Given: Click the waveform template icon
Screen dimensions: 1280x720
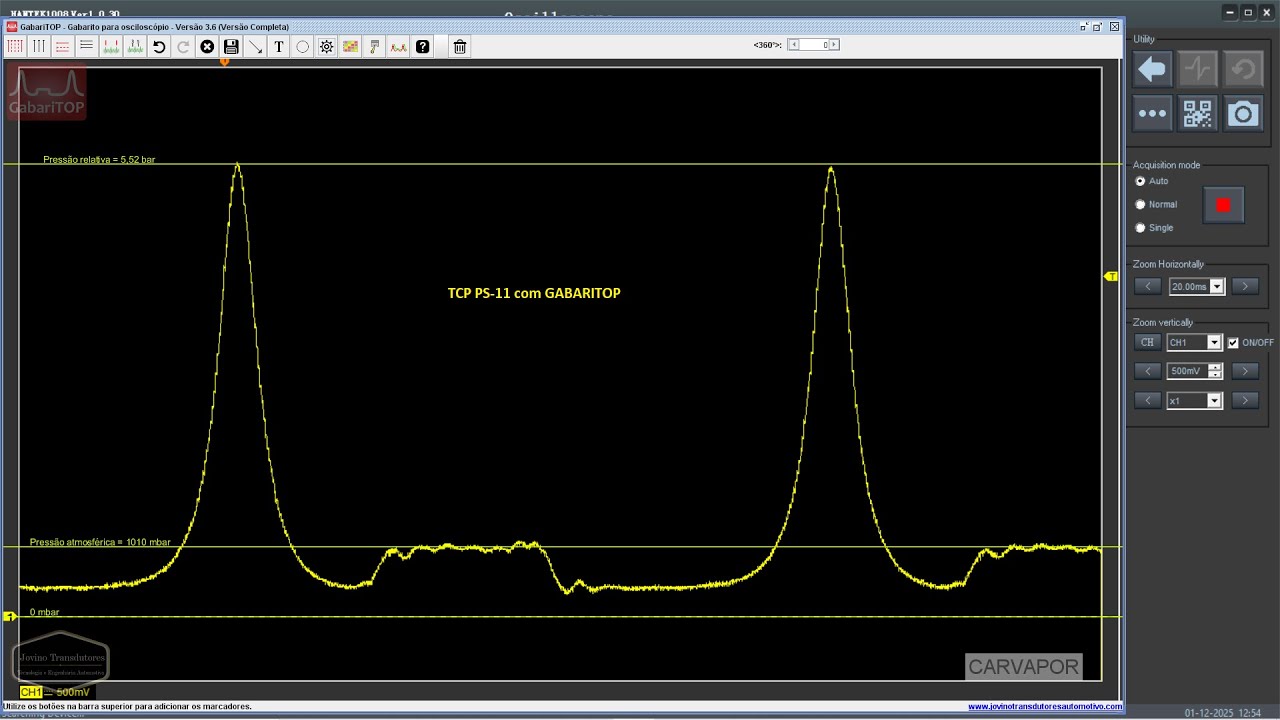Looking at the screenshot, I should pos(399,46).
